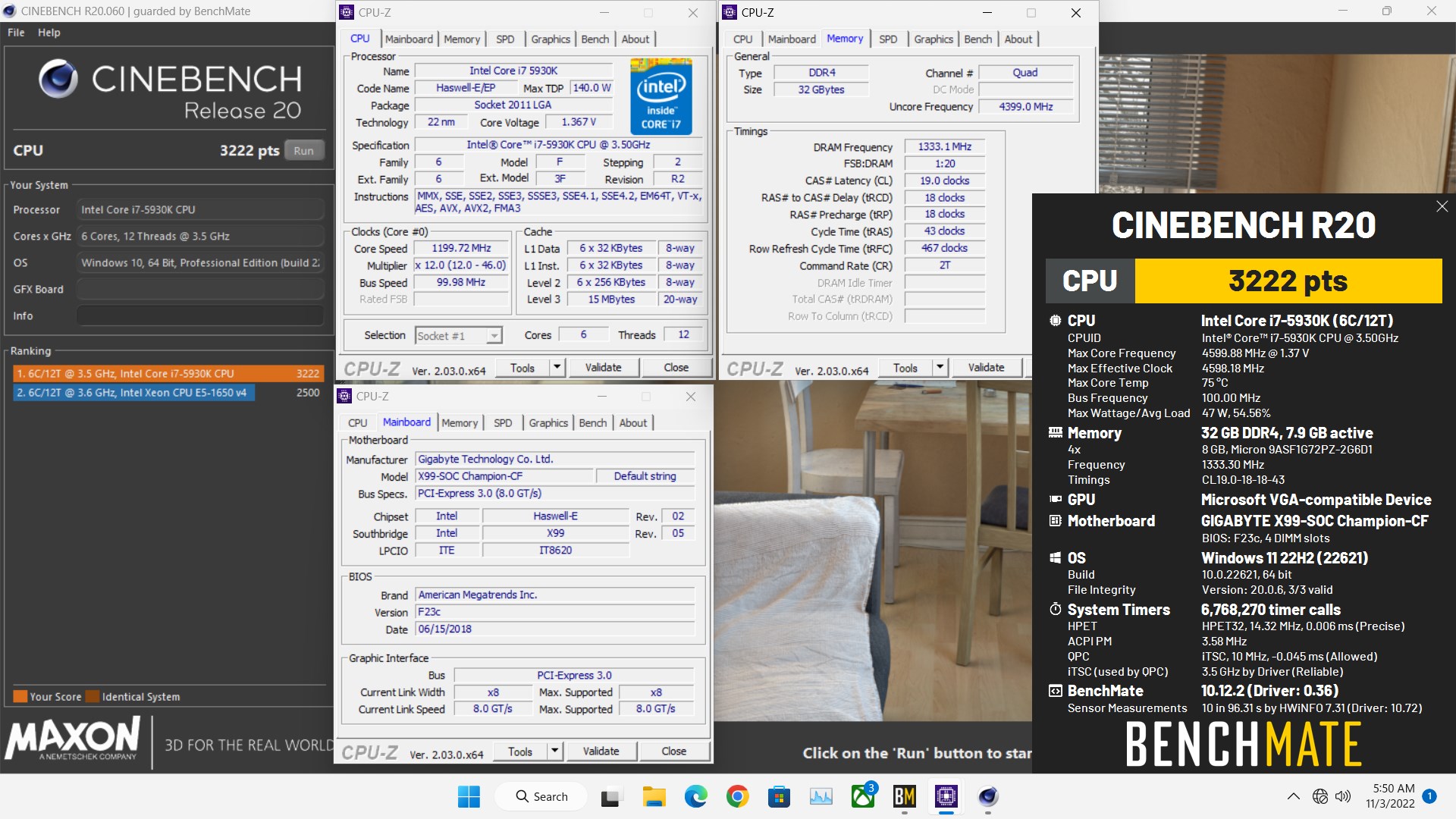The height and width of the screenshot is (819, 1456).
Task: Click Validate in Memory CPU-Z window
Action: [987, 368]
